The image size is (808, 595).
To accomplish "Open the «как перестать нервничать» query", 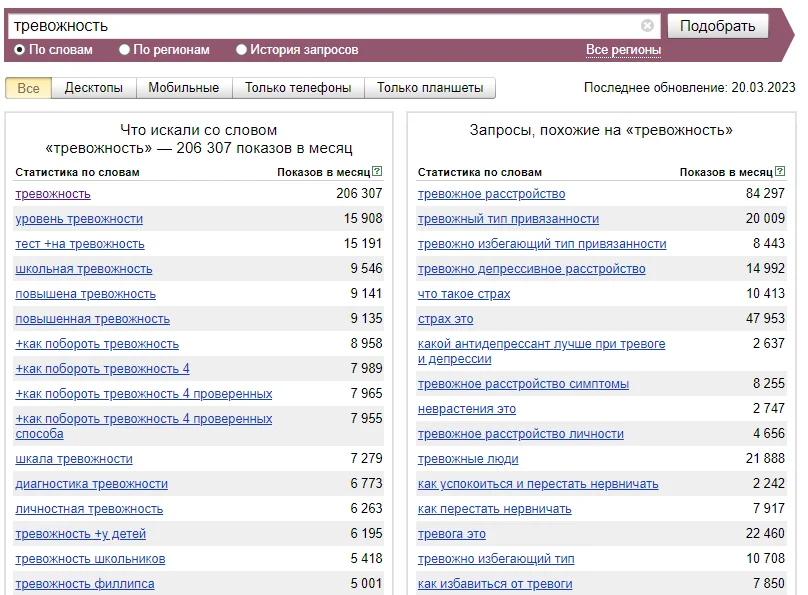I will pos(494,508).
